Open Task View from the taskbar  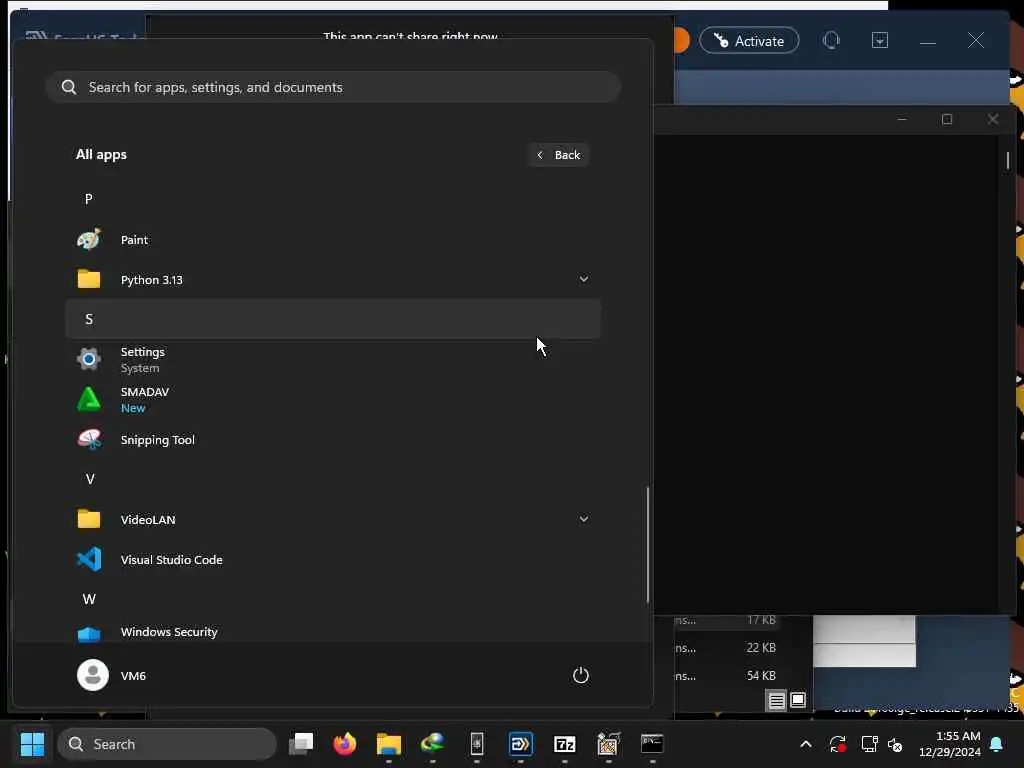[x=301, y=744]
